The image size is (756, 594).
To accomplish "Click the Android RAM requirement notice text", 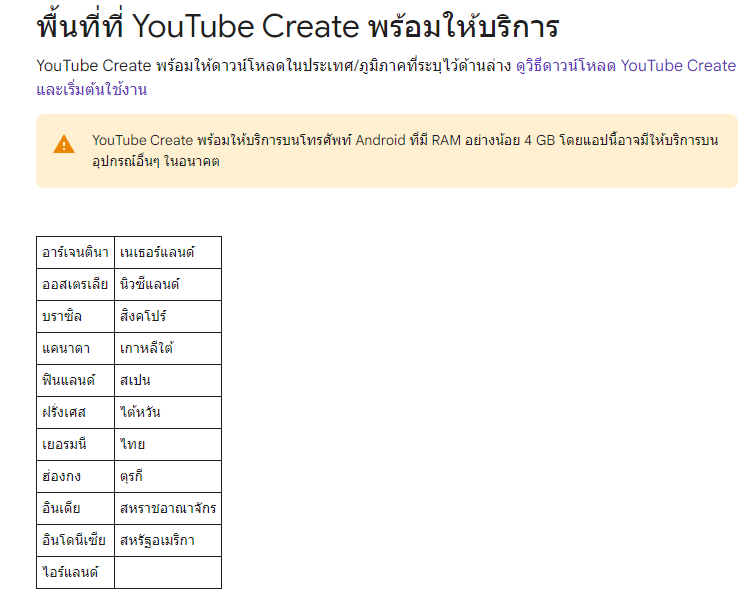I will pos(405,150).
